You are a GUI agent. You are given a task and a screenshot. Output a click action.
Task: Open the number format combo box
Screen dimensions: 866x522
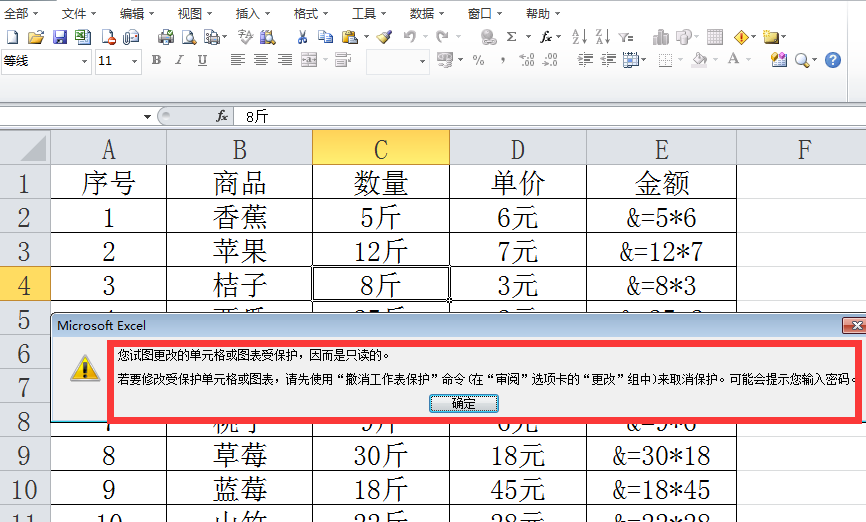(397, 61)
